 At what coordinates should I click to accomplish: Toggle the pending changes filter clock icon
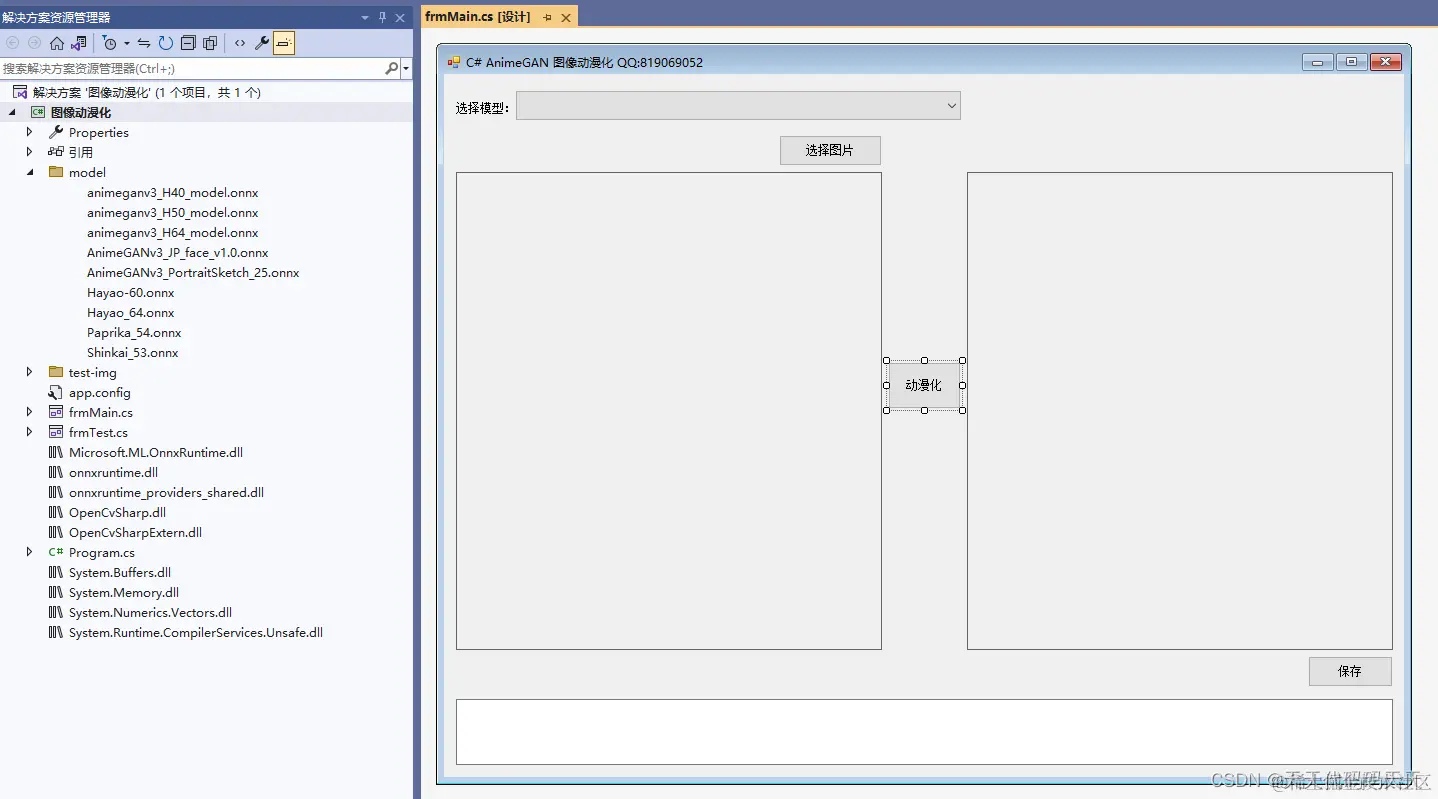click(x=110, y=43)
